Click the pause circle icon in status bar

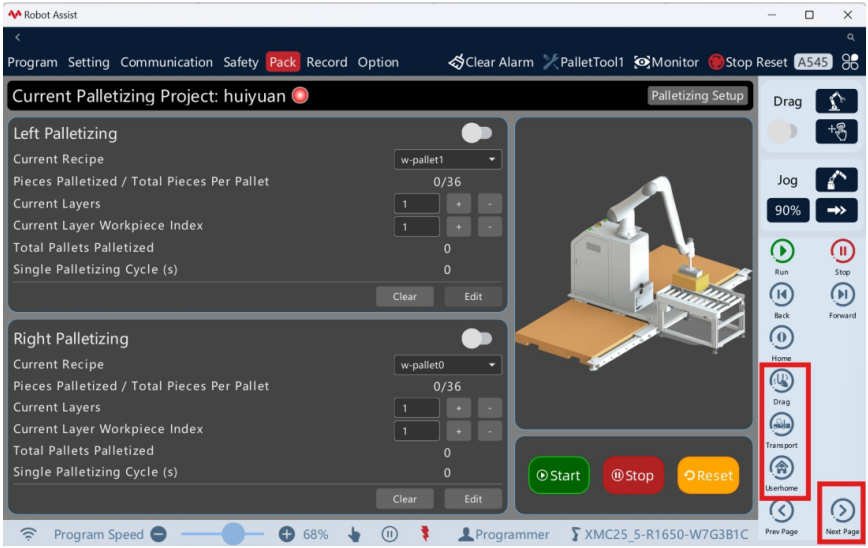click(389, 534)
